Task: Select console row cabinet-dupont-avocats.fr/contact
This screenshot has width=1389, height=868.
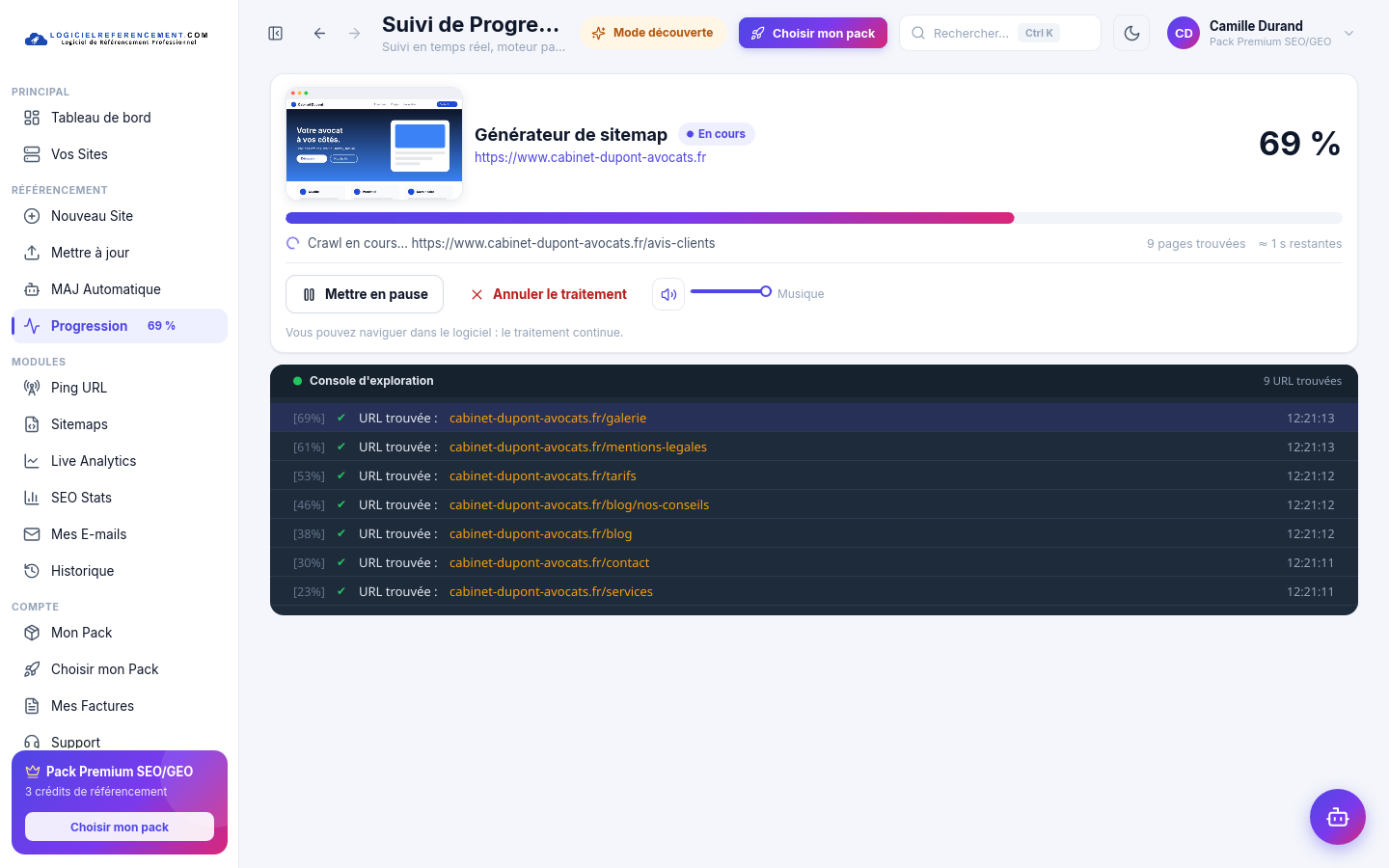Action: pos(814,562)
